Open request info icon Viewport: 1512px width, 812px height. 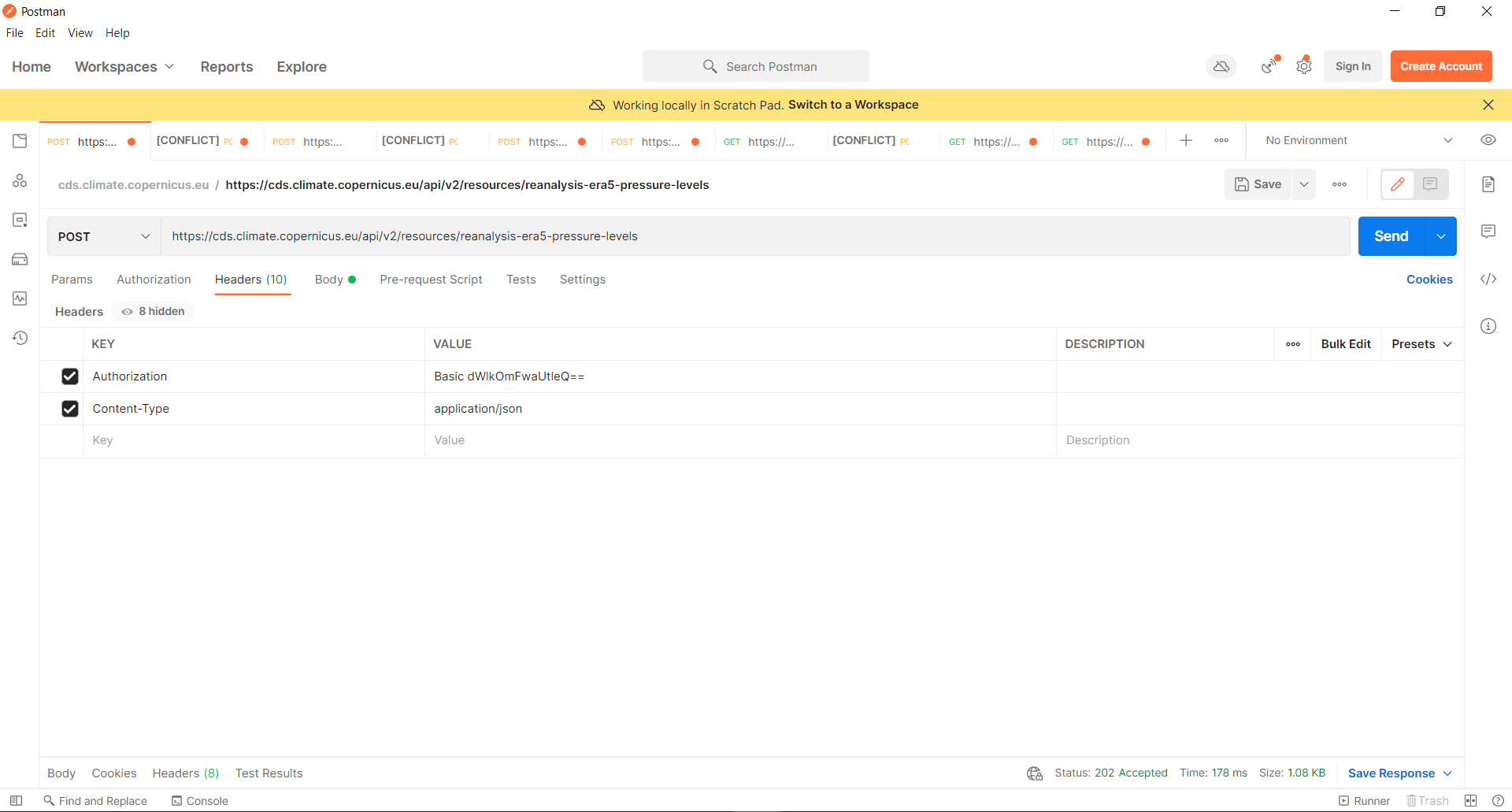[x=1488, y=326]
